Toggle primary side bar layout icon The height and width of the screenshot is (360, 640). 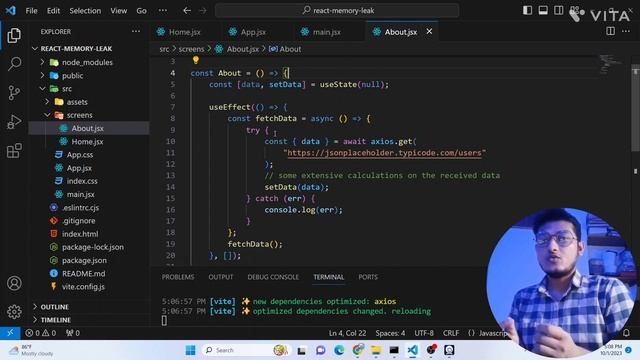pos(527,10)
